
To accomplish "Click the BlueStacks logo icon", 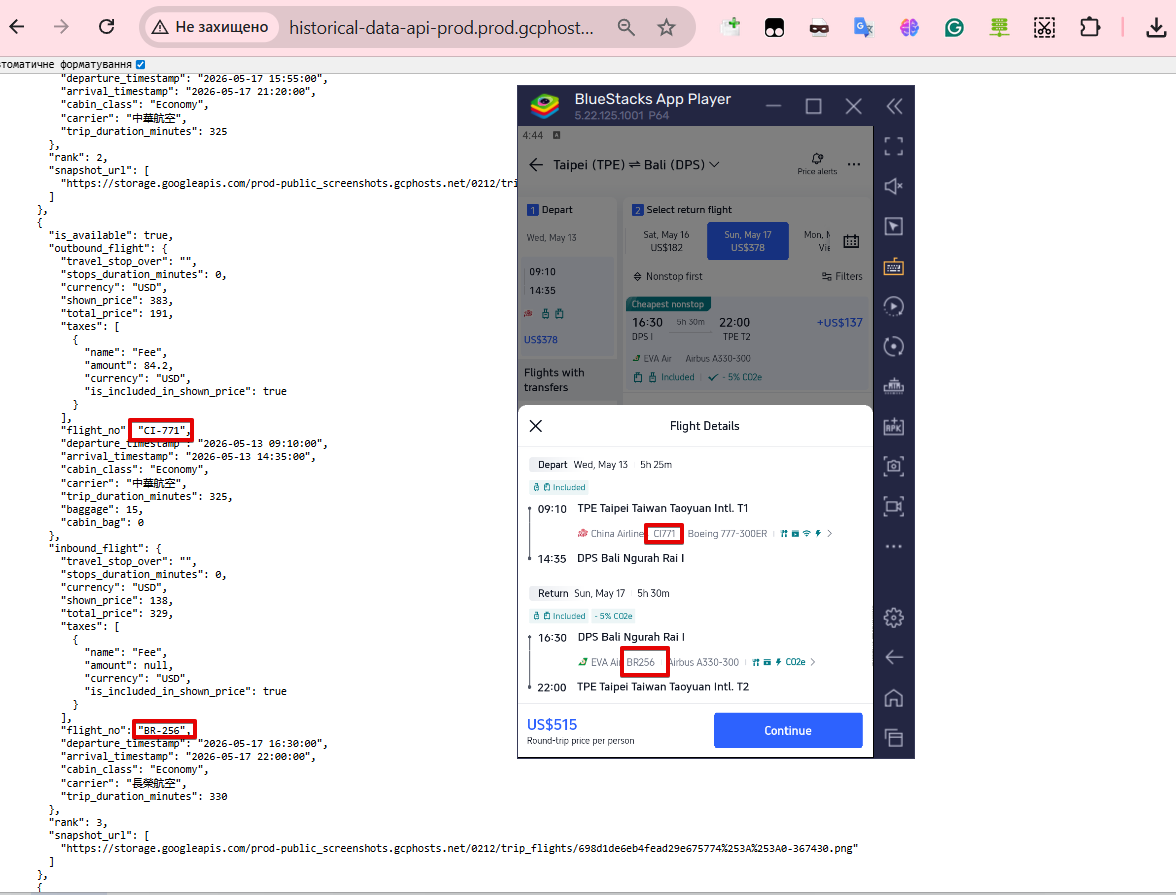I will click(545, 106).
